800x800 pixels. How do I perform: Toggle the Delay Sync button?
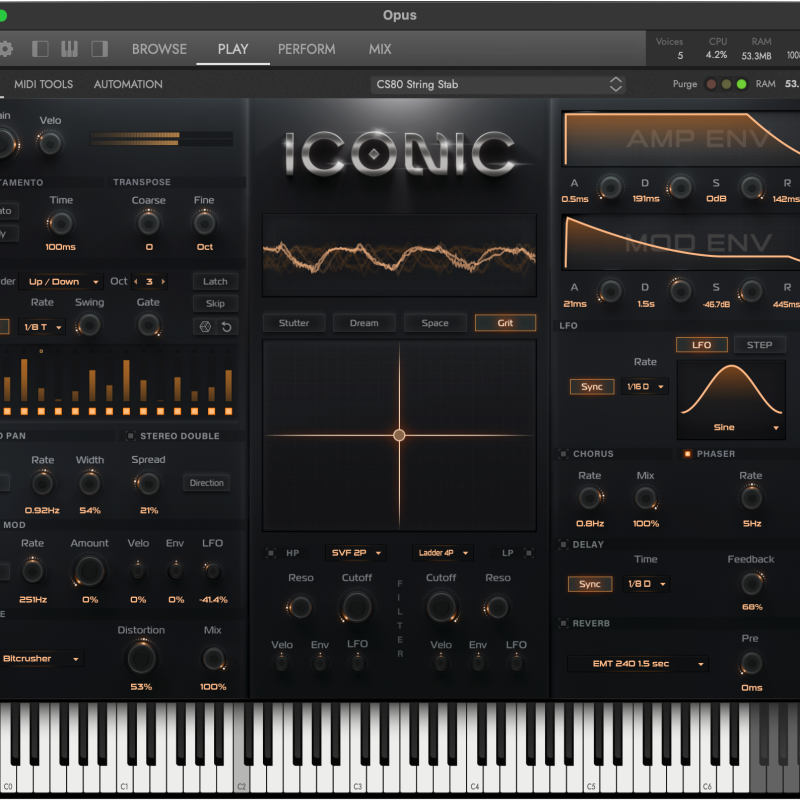590,584
